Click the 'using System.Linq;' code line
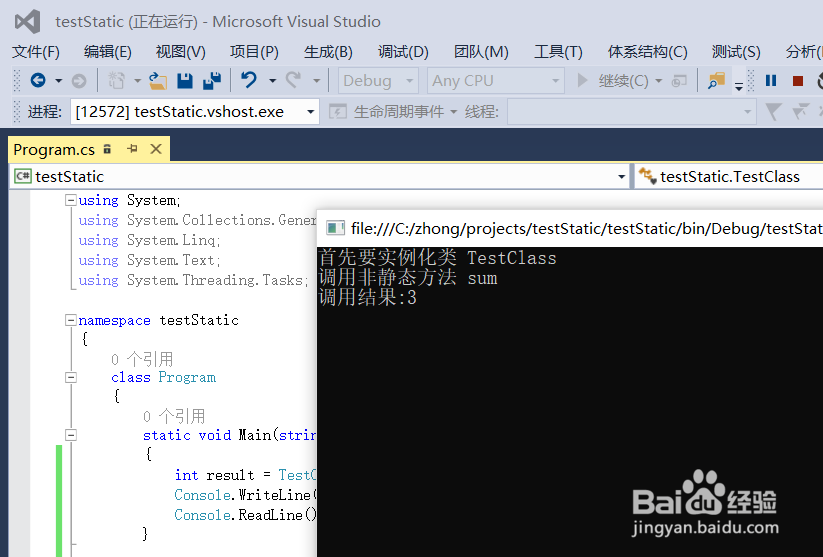Image resolution: width=823 pixels, height=557 pixels. (x=150, y=240)
